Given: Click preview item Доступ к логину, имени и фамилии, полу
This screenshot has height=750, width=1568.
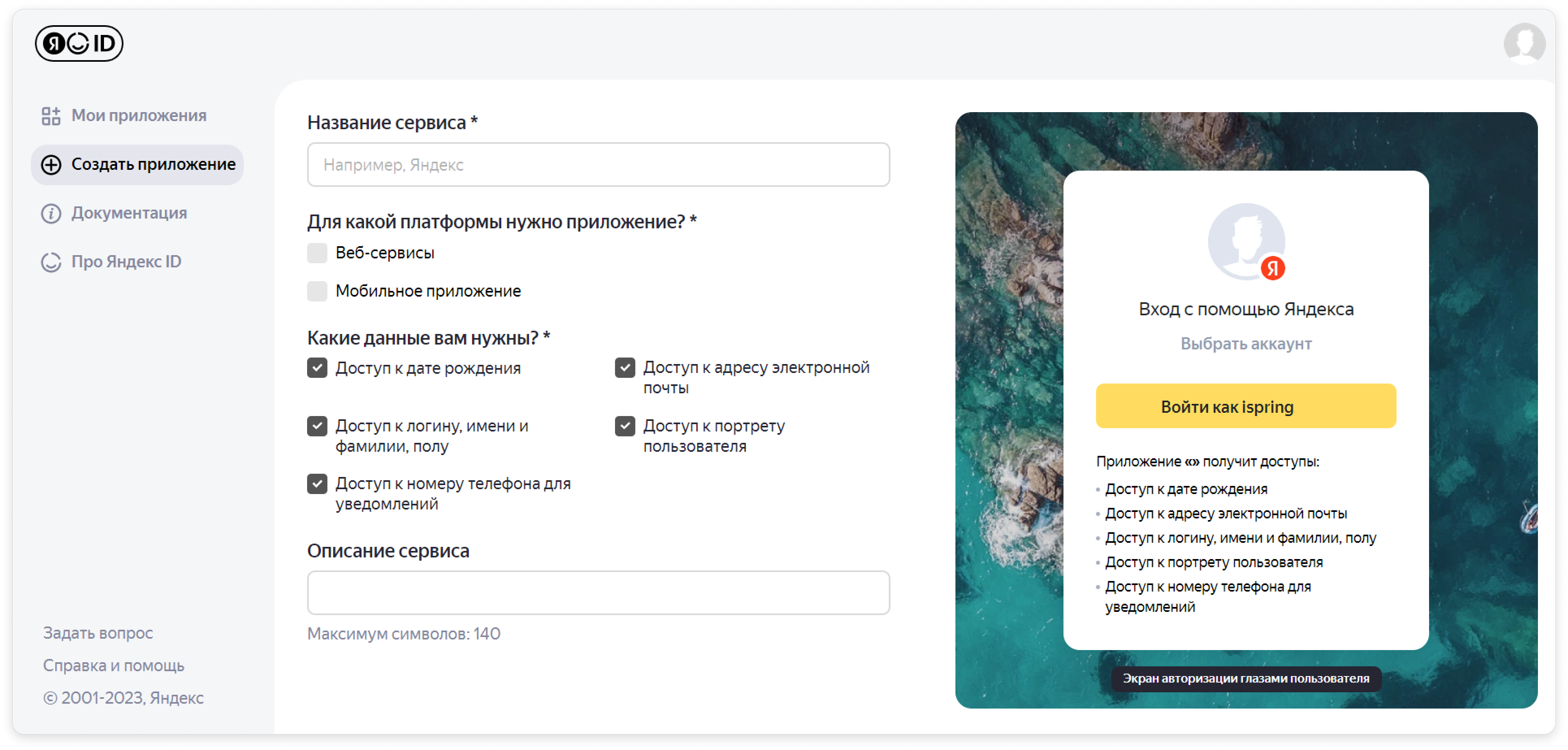Looking at the screenshot, I should (1240, 538).
